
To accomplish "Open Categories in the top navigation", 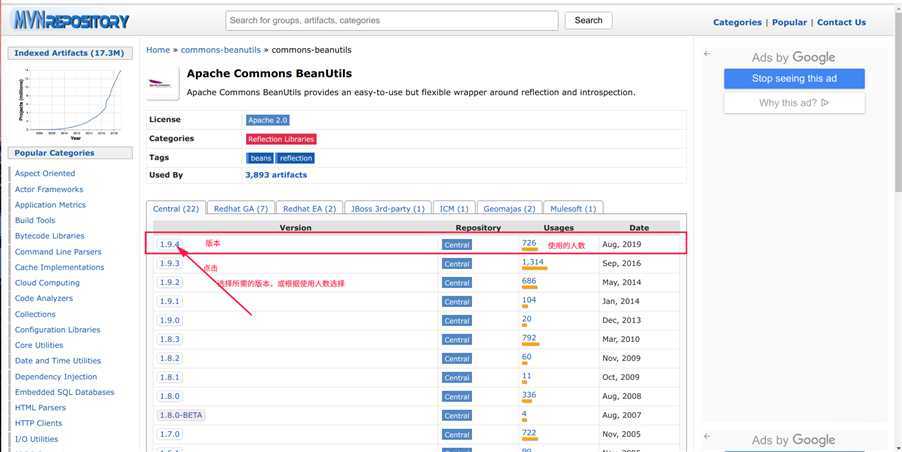I will pyautogui.click(x=737, y=22).
